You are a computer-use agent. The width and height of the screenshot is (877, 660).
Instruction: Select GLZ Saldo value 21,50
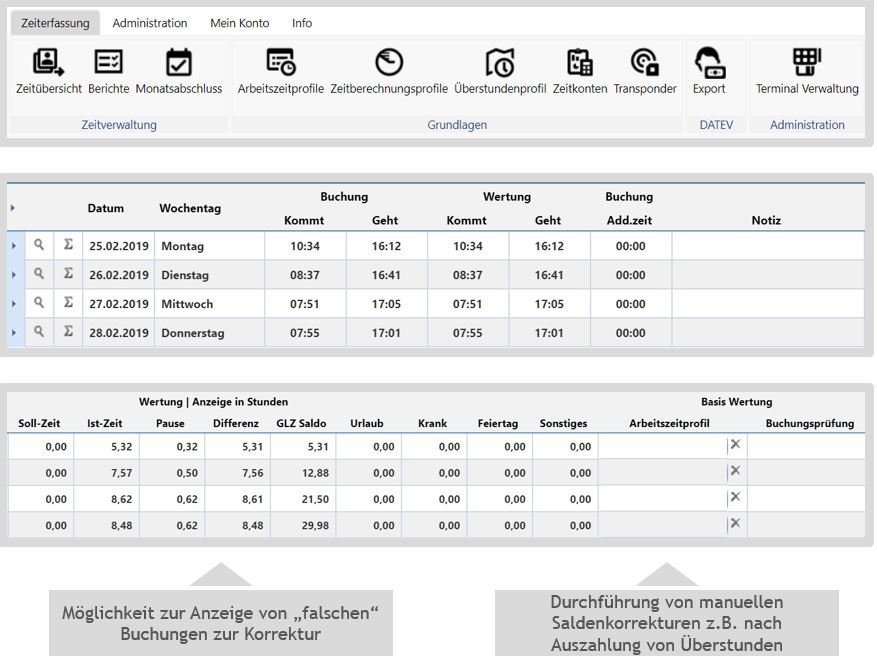pyautogui.click(x=303, y=499)
